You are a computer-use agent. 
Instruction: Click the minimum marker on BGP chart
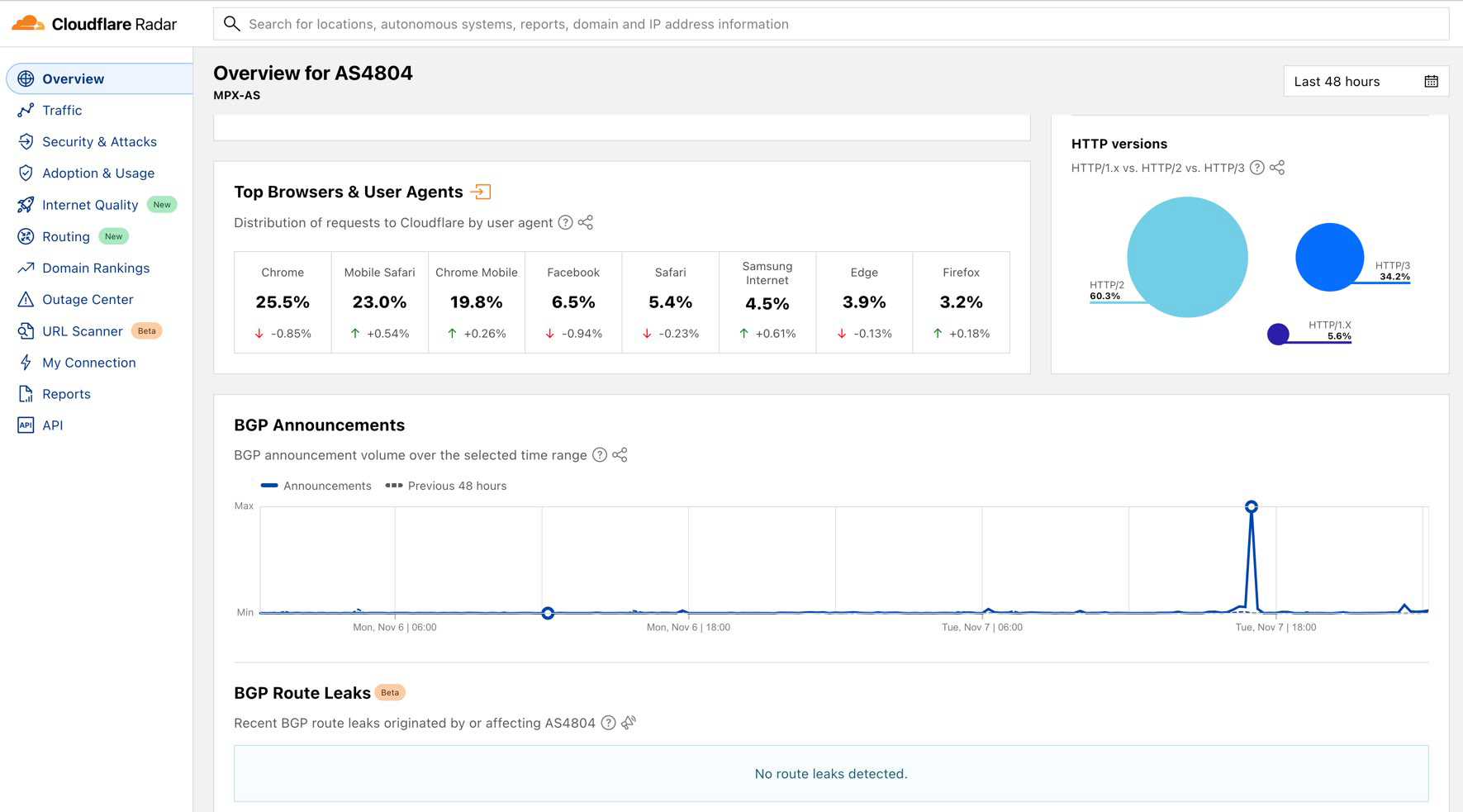click(x=548, y=613)
